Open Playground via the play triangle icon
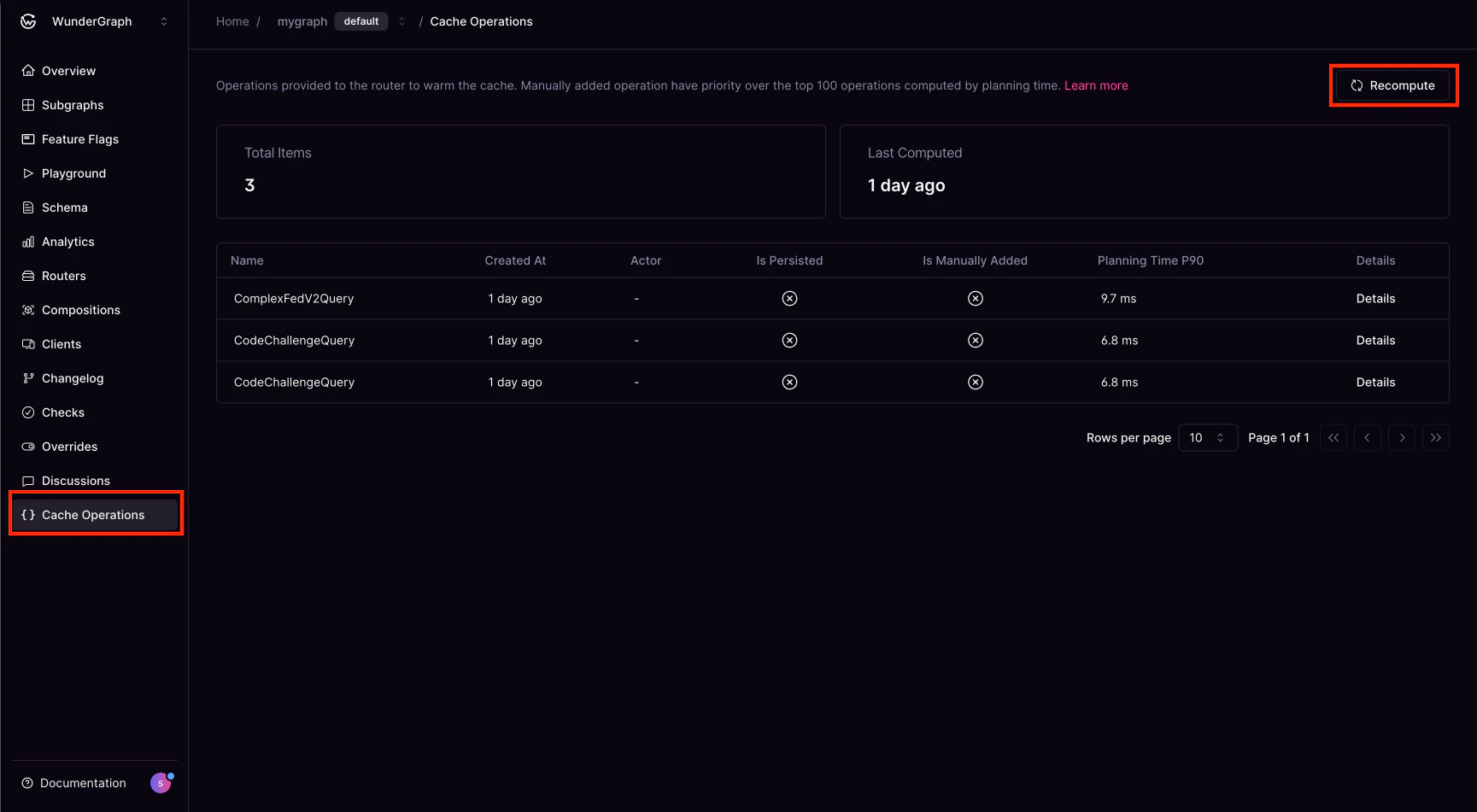Screen dimensions: 1477x812 (x=28, y=173)
